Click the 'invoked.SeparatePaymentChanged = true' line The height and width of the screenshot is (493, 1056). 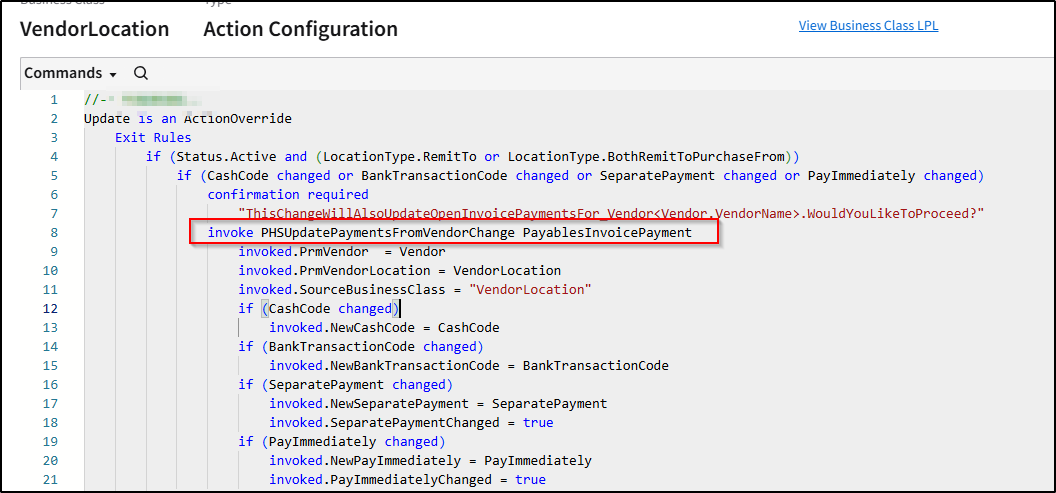tap(411, 423)
